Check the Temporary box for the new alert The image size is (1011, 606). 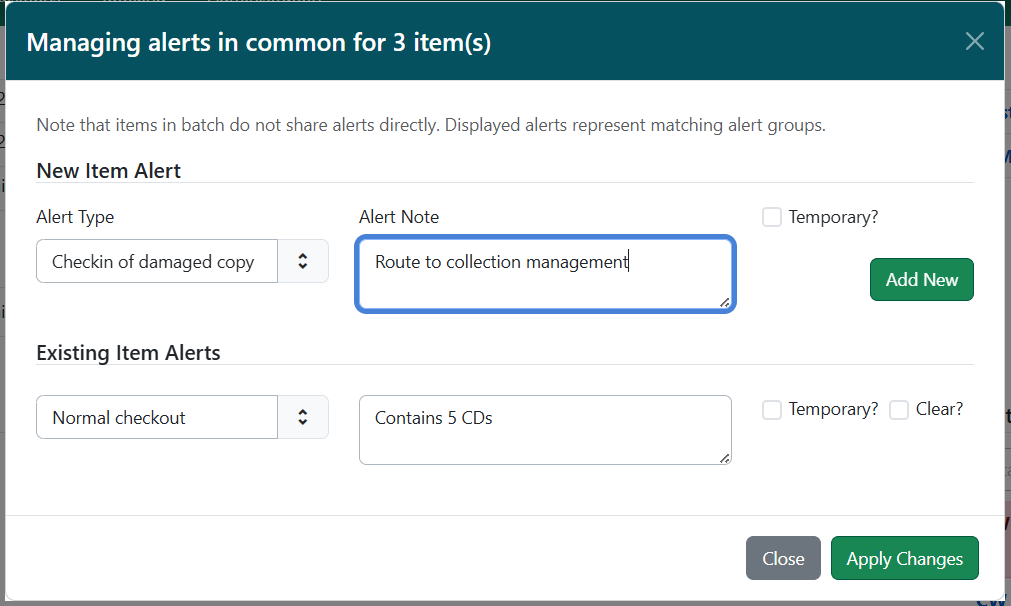(x=771, y=216)
